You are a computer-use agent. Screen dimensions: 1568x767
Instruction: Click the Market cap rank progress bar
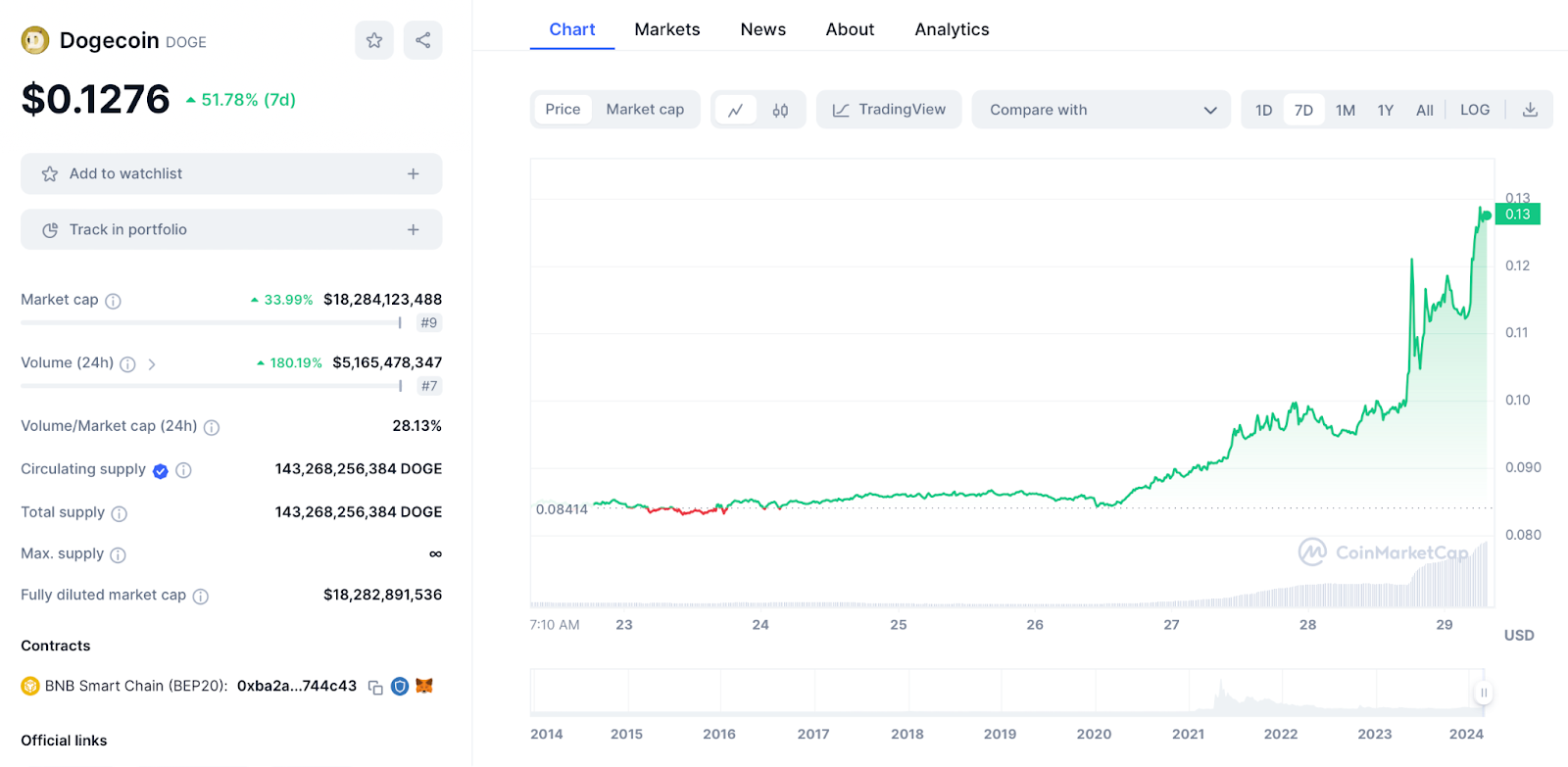tap(211, 323)
